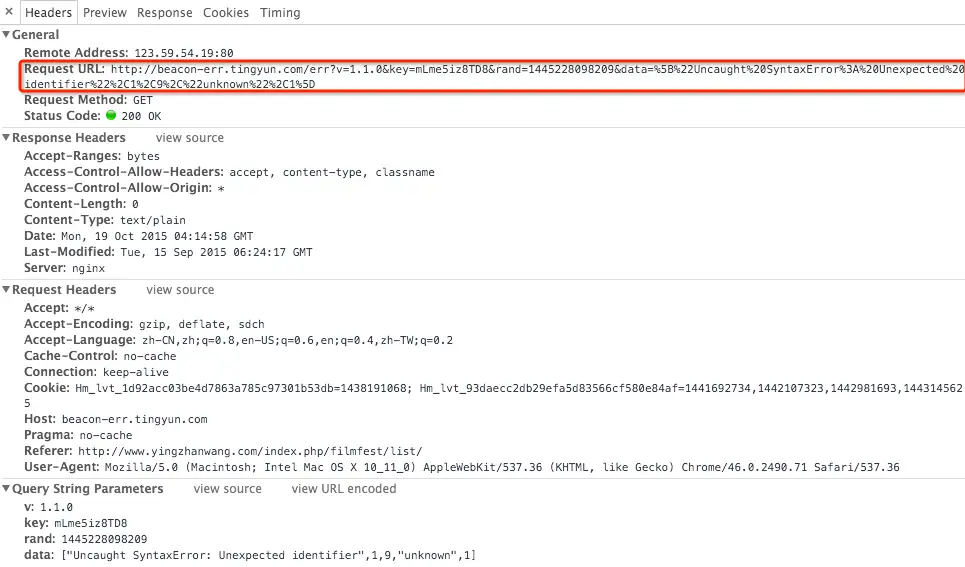
Task: Click the Referer URL value
Action: click(250, 451)
